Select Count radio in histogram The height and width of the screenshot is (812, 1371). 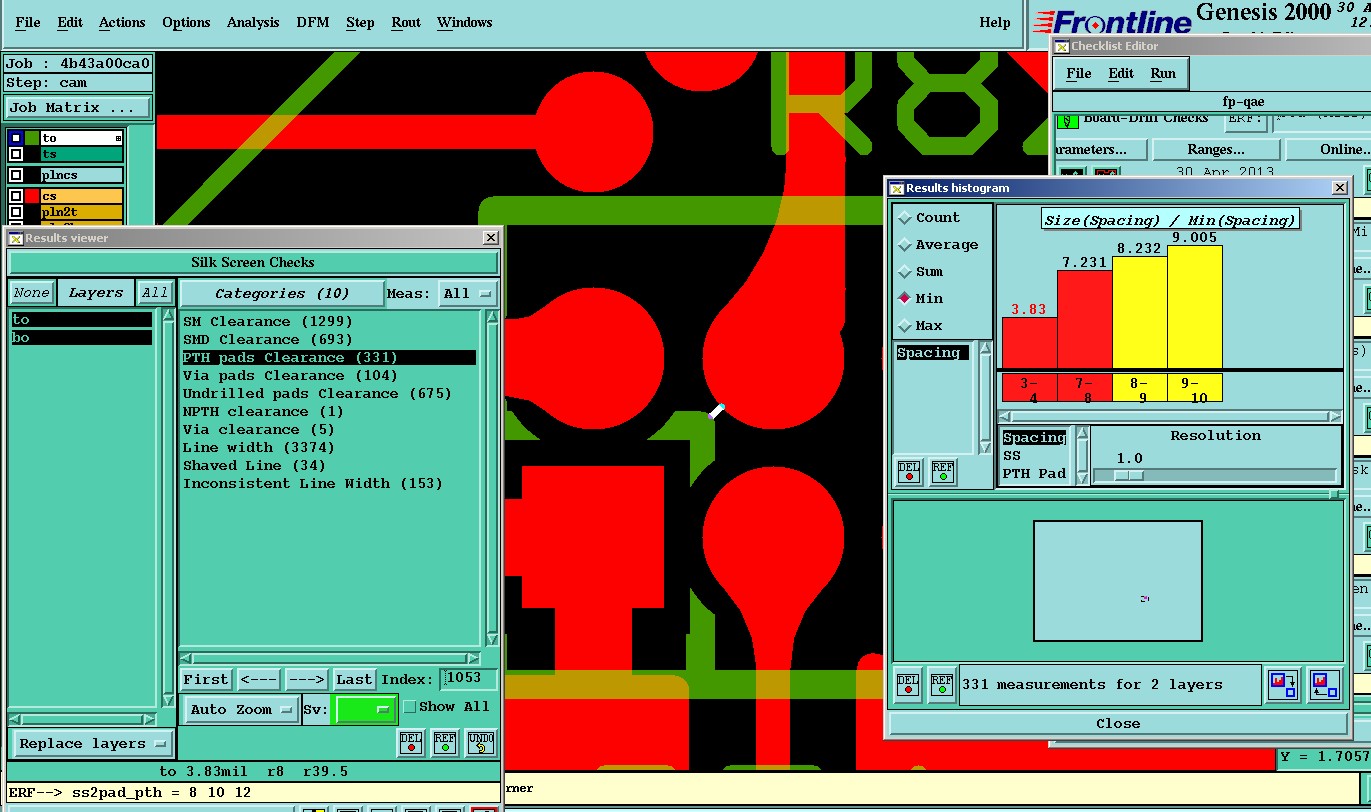[905, 217]
